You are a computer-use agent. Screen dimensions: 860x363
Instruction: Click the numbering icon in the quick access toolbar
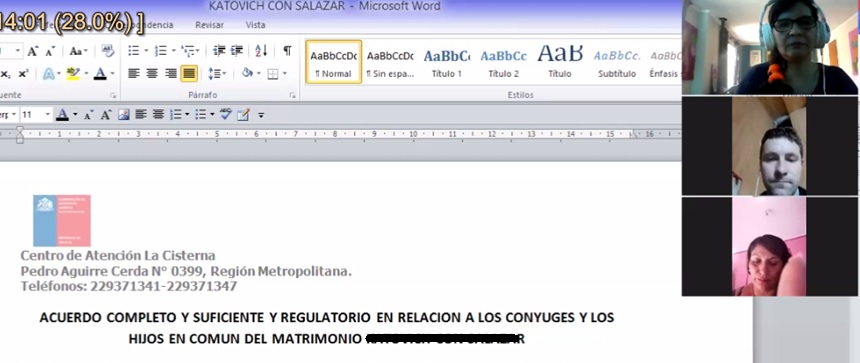tap(176, 115)
